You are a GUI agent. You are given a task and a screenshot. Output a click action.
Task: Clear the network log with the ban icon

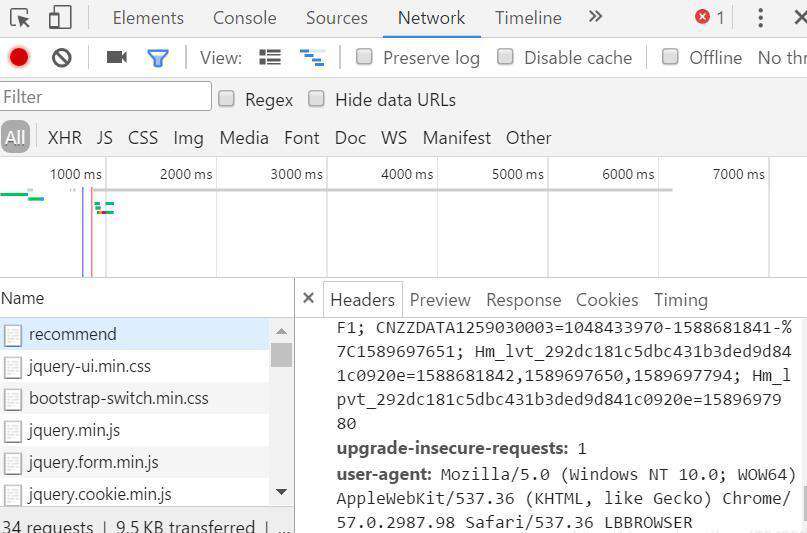tap(62, 58)
